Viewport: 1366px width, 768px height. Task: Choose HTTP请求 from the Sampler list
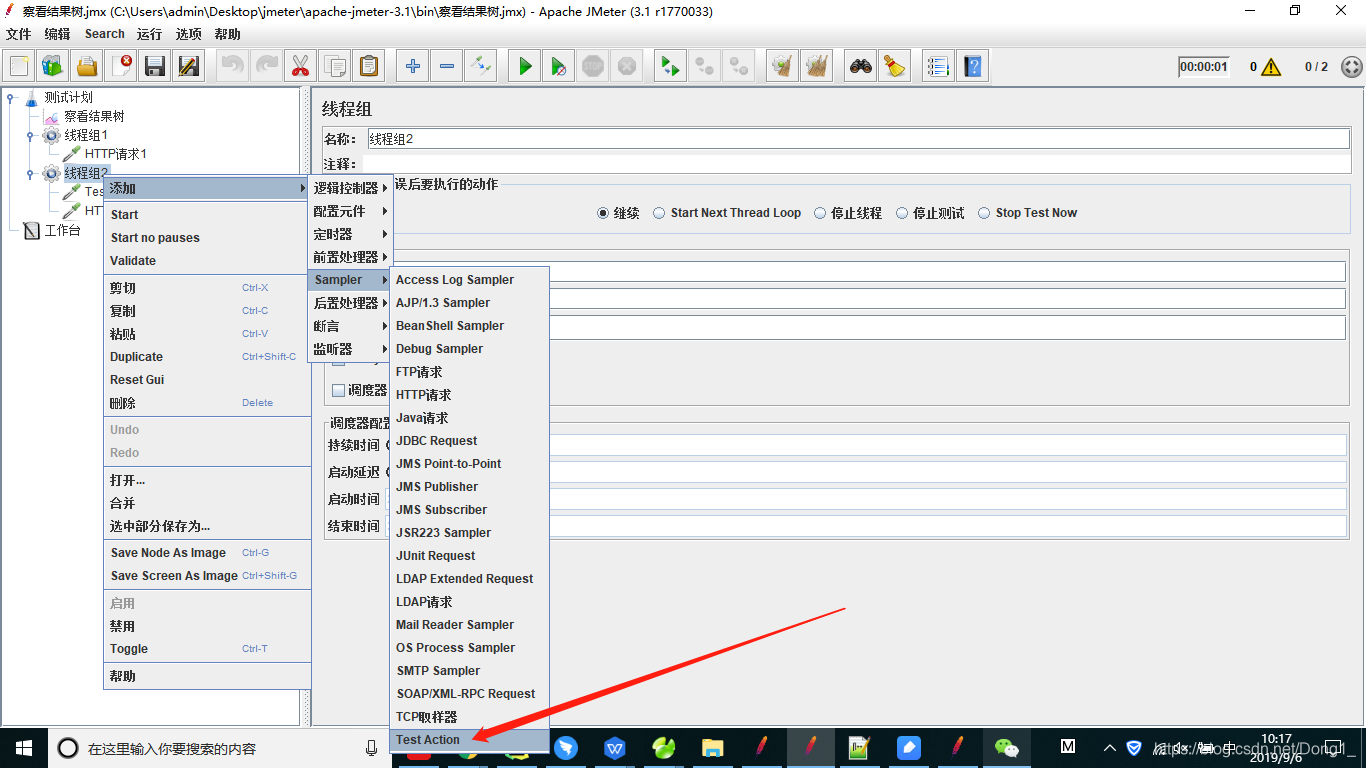[x=469, y=395]
